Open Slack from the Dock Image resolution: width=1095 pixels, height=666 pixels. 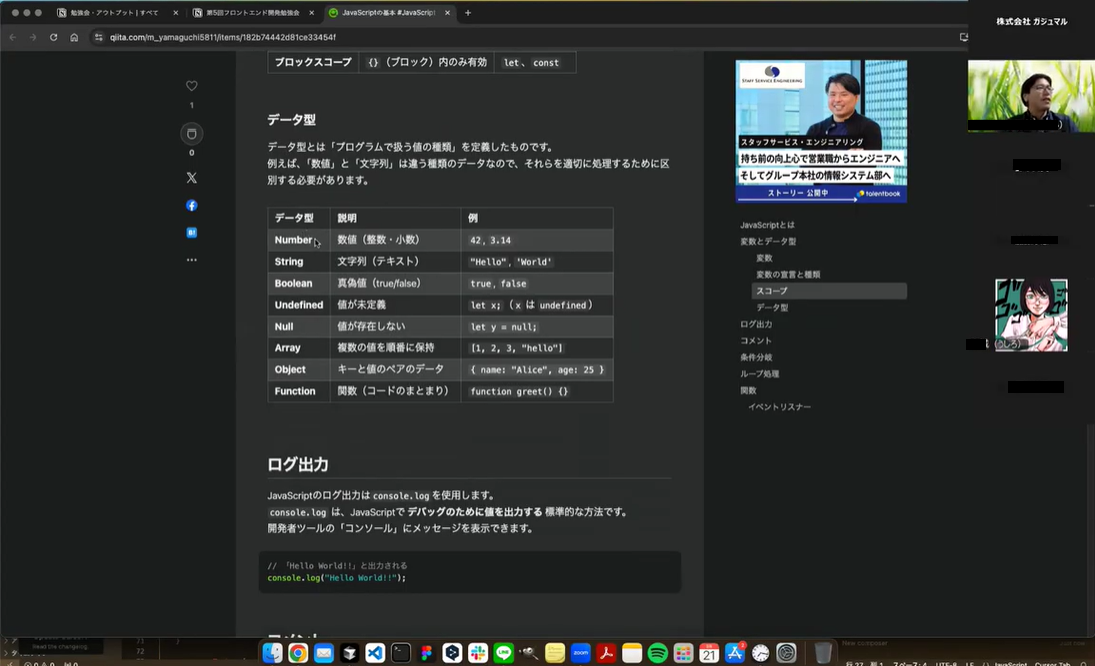click(478, 653)
